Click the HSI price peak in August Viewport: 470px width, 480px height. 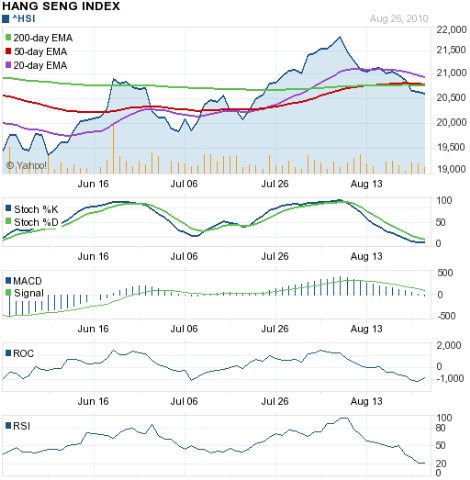point(340,37)
